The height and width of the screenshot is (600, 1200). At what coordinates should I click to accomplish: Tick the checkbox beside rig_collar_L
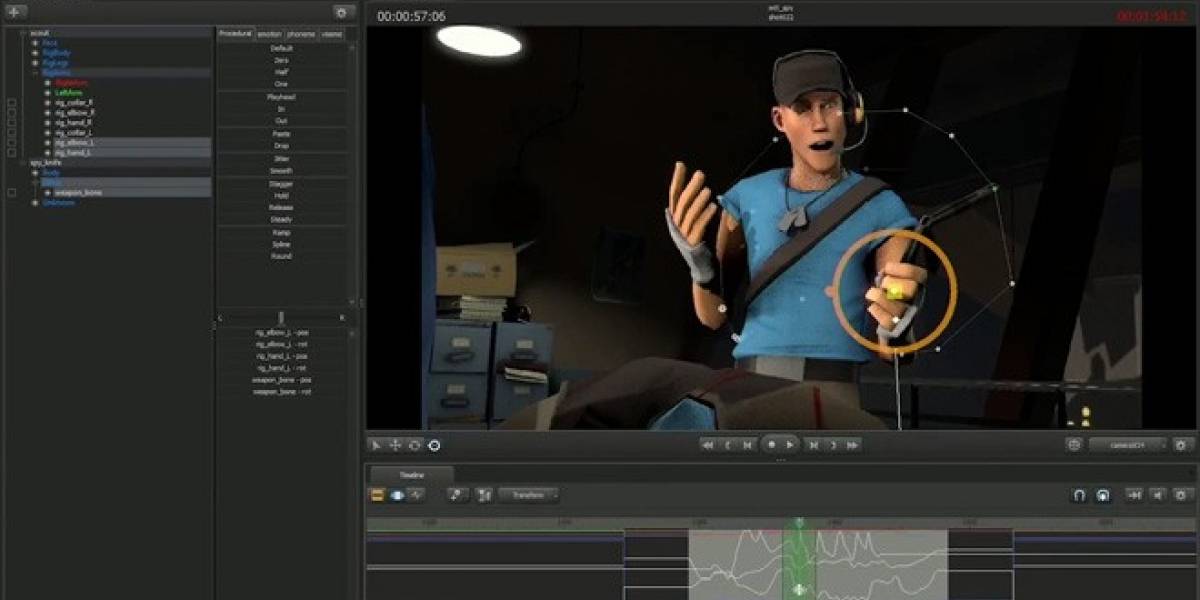(x=12, y=132)
